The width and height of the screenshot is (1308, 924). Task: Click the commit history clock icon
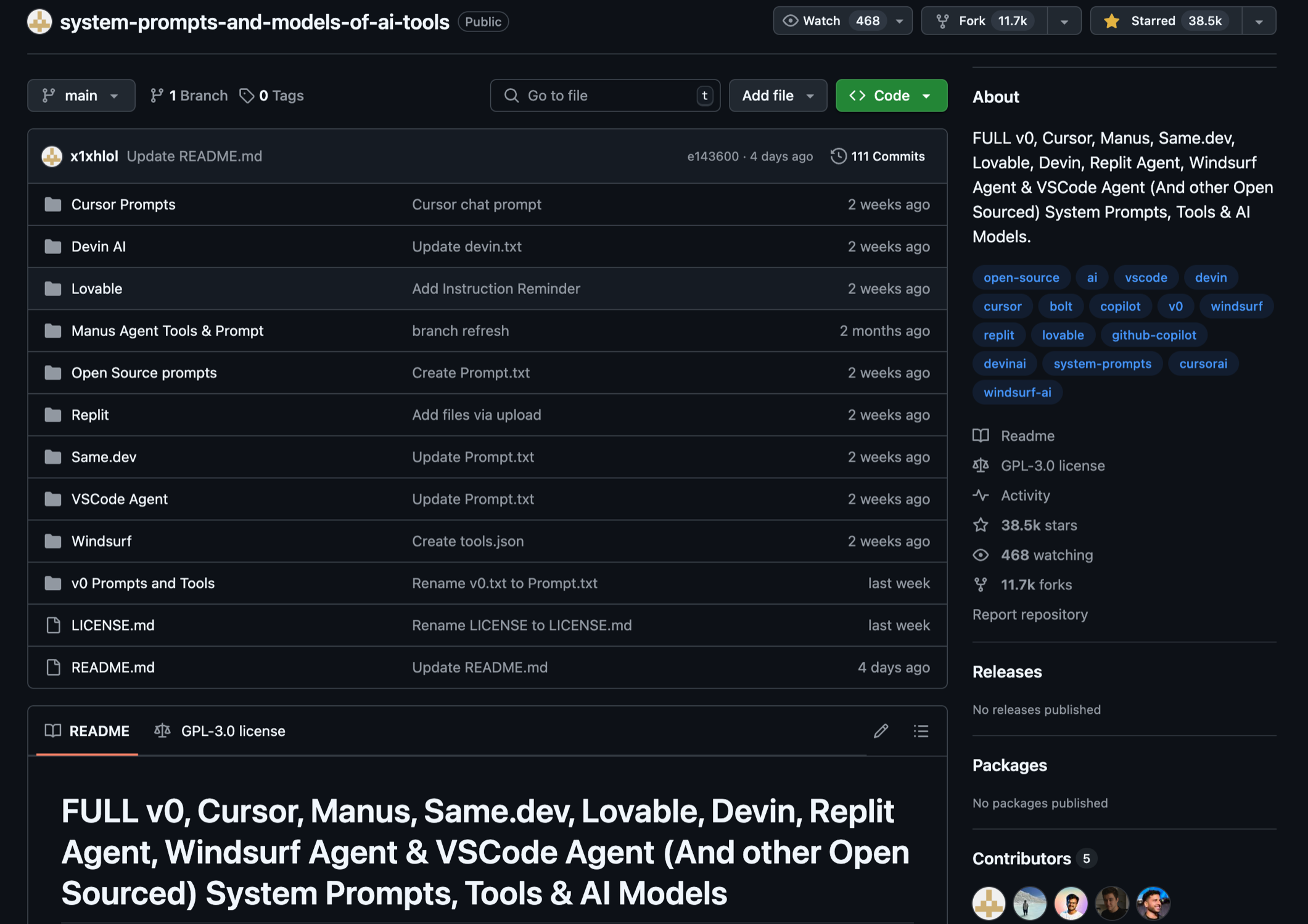click(838, 156)
